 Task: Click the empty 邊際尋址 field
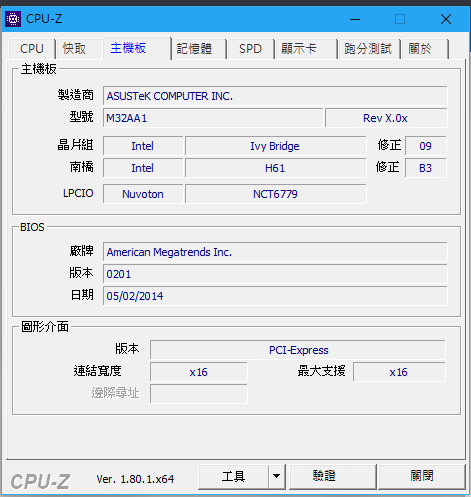[199, 394]
